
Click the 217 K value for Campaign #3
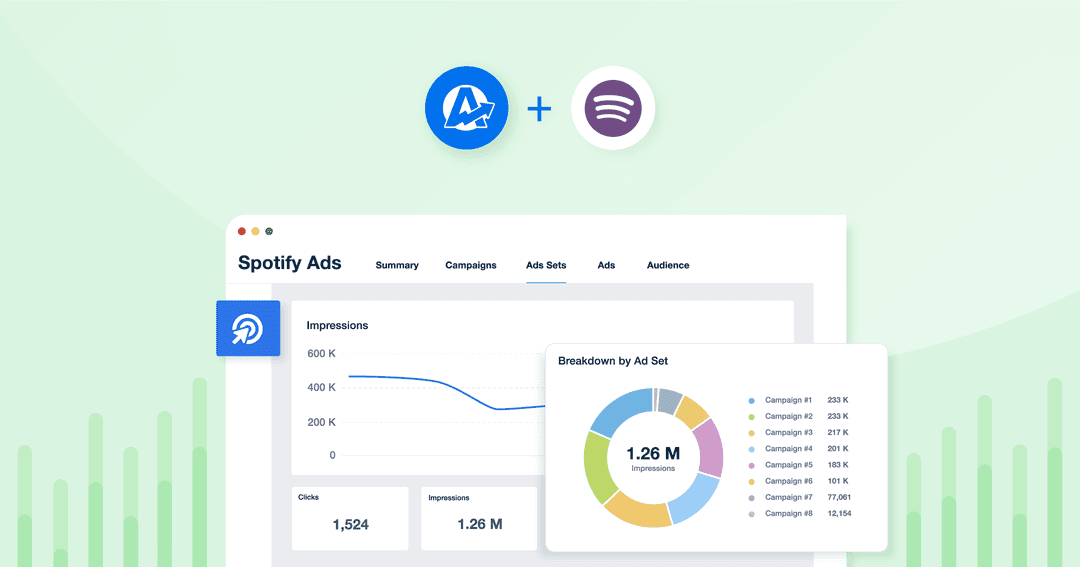(838, 432)
